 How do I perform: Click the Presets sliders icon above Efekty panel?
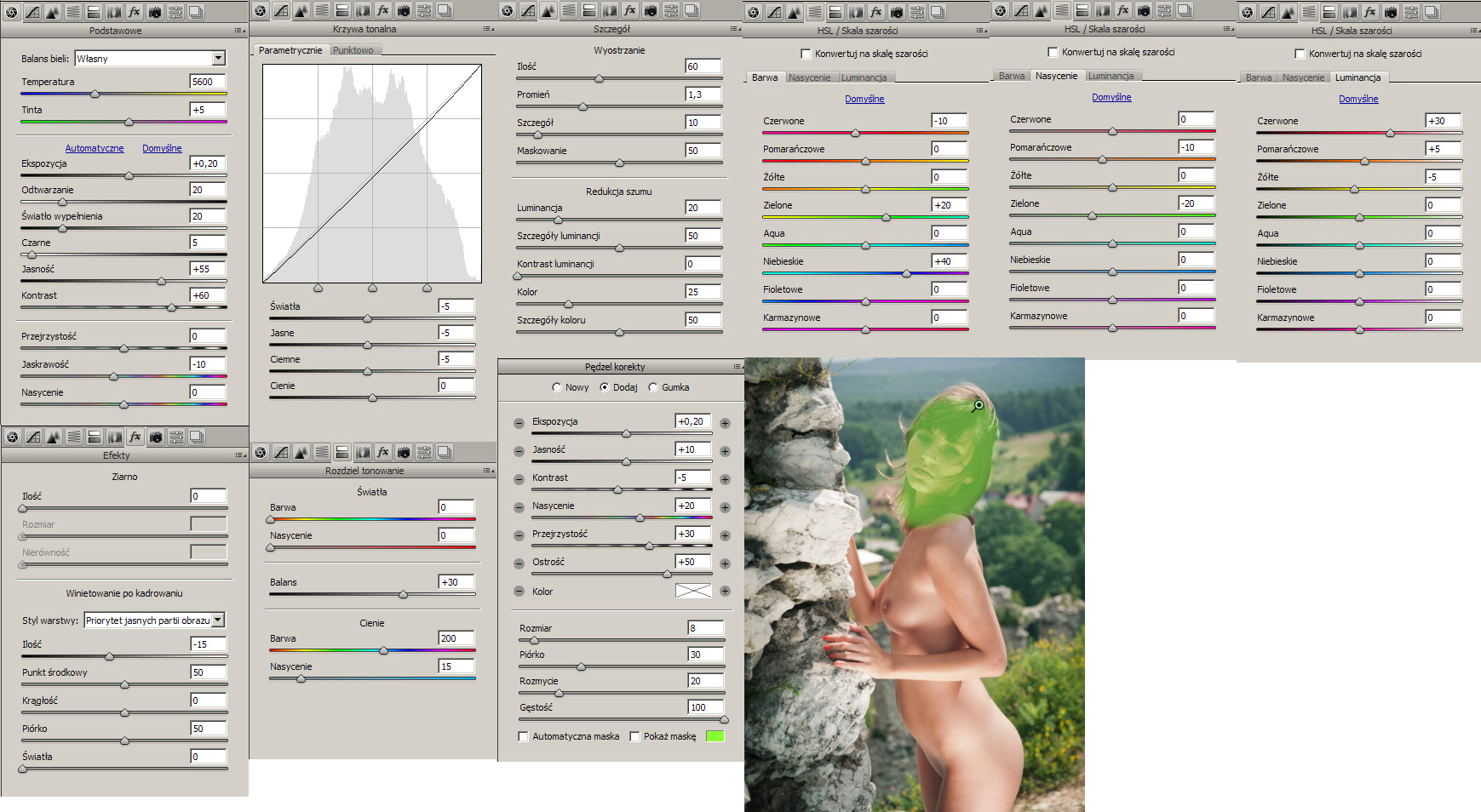(176, 437)
